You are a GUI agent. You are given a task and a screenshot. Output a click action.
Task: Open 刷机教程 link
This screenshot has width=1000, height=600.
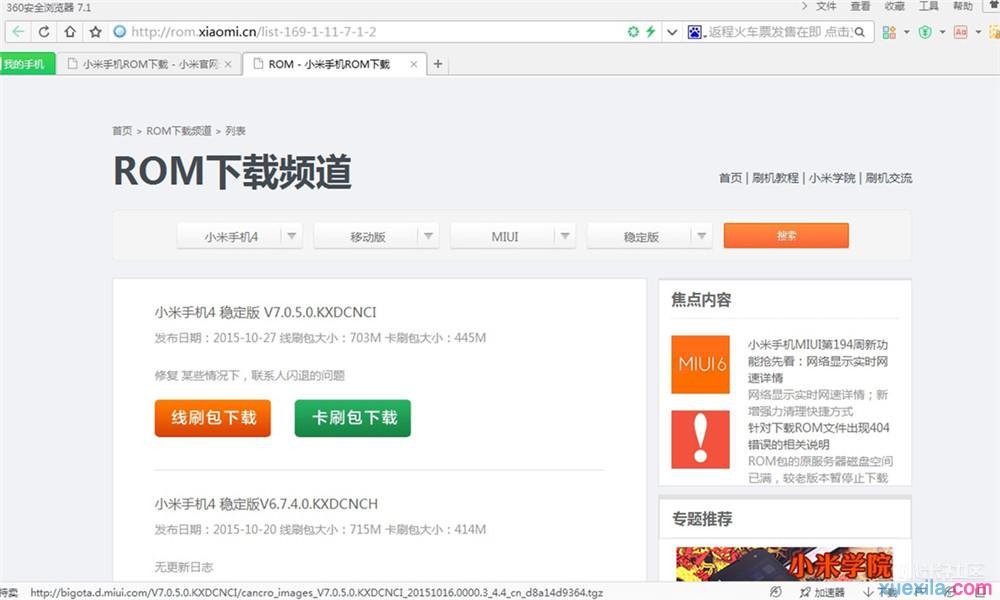[775, 178]
